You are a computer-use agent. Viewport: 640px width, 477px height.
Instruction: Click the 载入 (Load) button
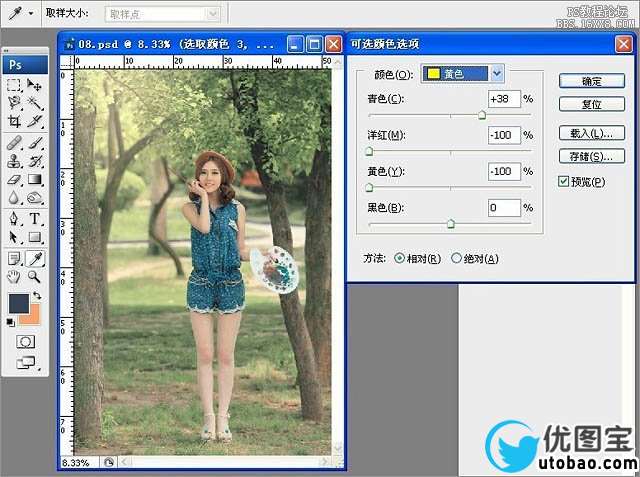[592, 132]
